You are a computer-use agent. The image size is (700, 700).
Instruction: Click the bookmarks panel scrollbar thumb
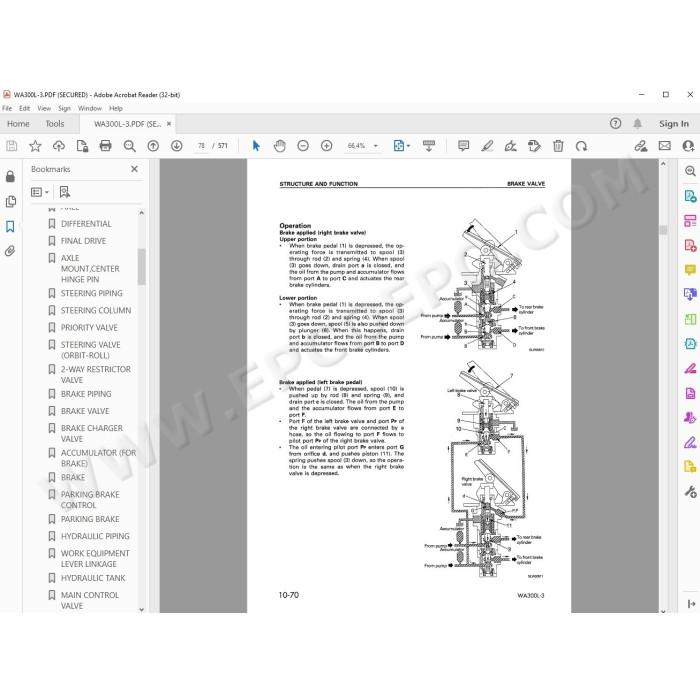coord(142,266)
